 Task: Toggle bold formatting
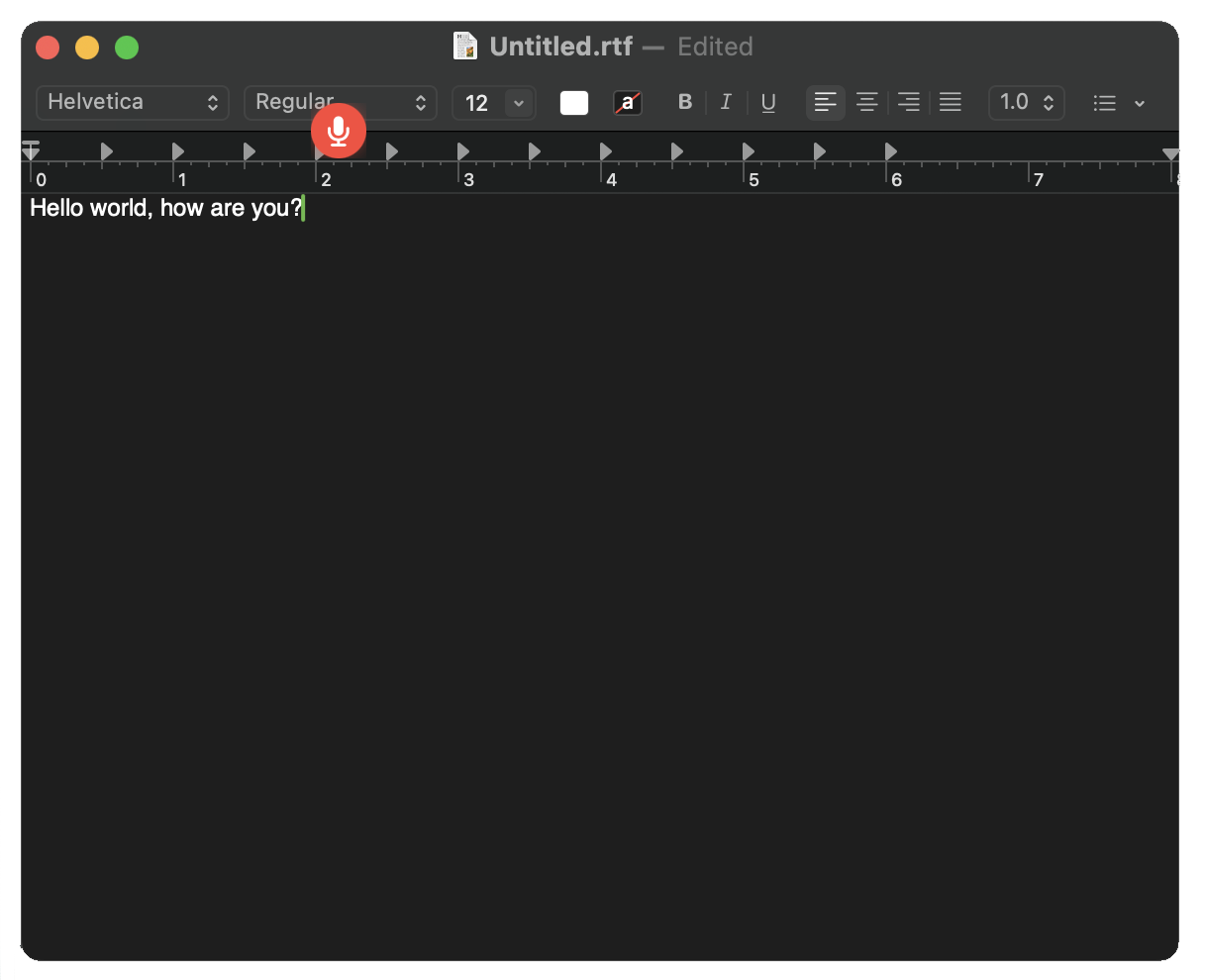click(684, 102)
